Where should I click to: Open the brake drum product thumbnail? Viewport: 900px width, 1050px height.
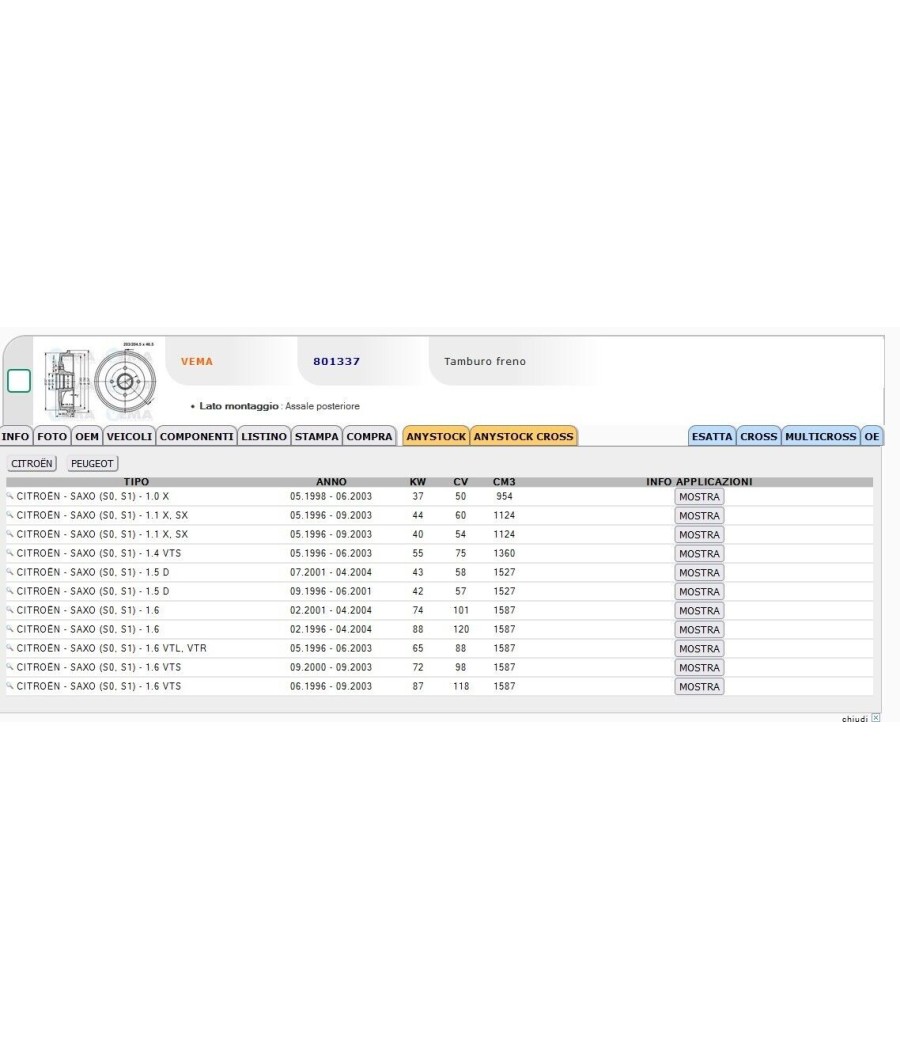[x=100, y=380]
